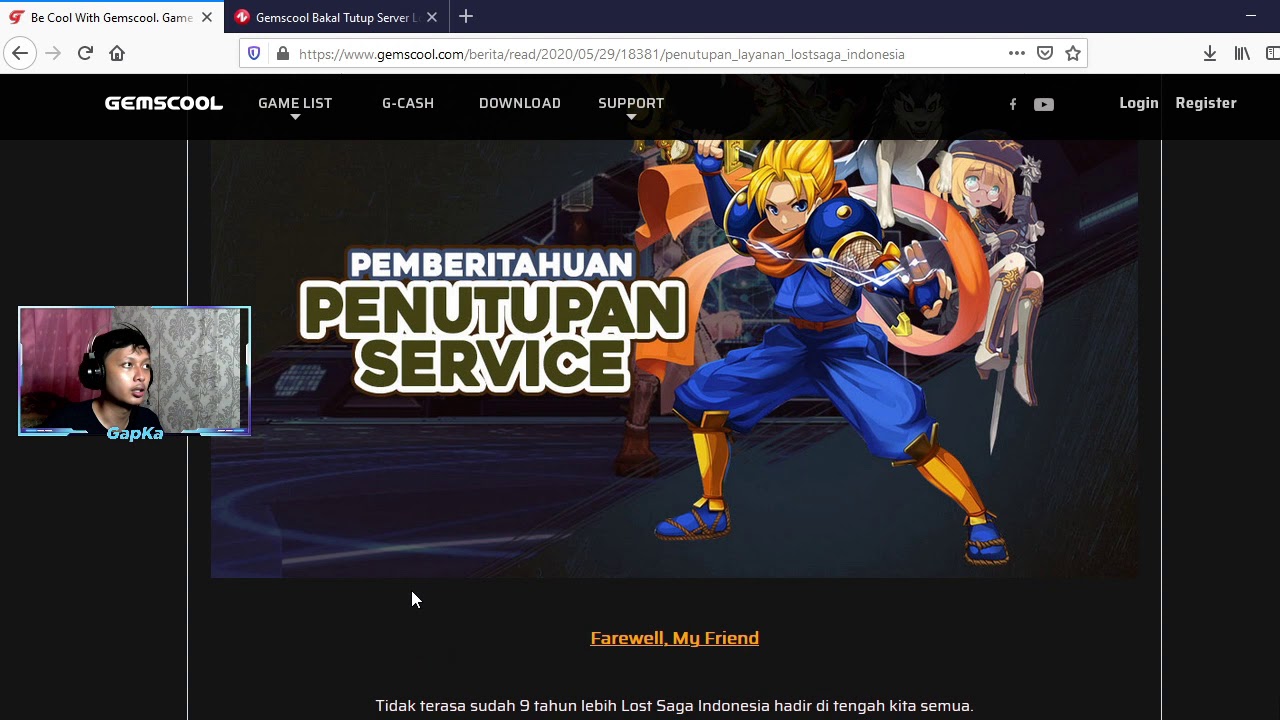Open Gemscool Facebook page icon
This screenshot has width=1280, height=720.
click(x=1013, y=104)
